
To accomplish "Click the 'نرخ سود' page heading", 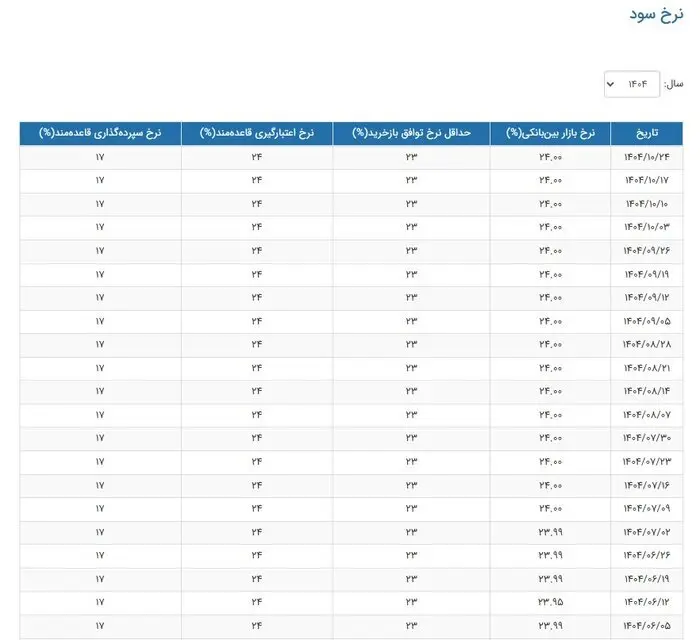I will (x=656, y=15).
